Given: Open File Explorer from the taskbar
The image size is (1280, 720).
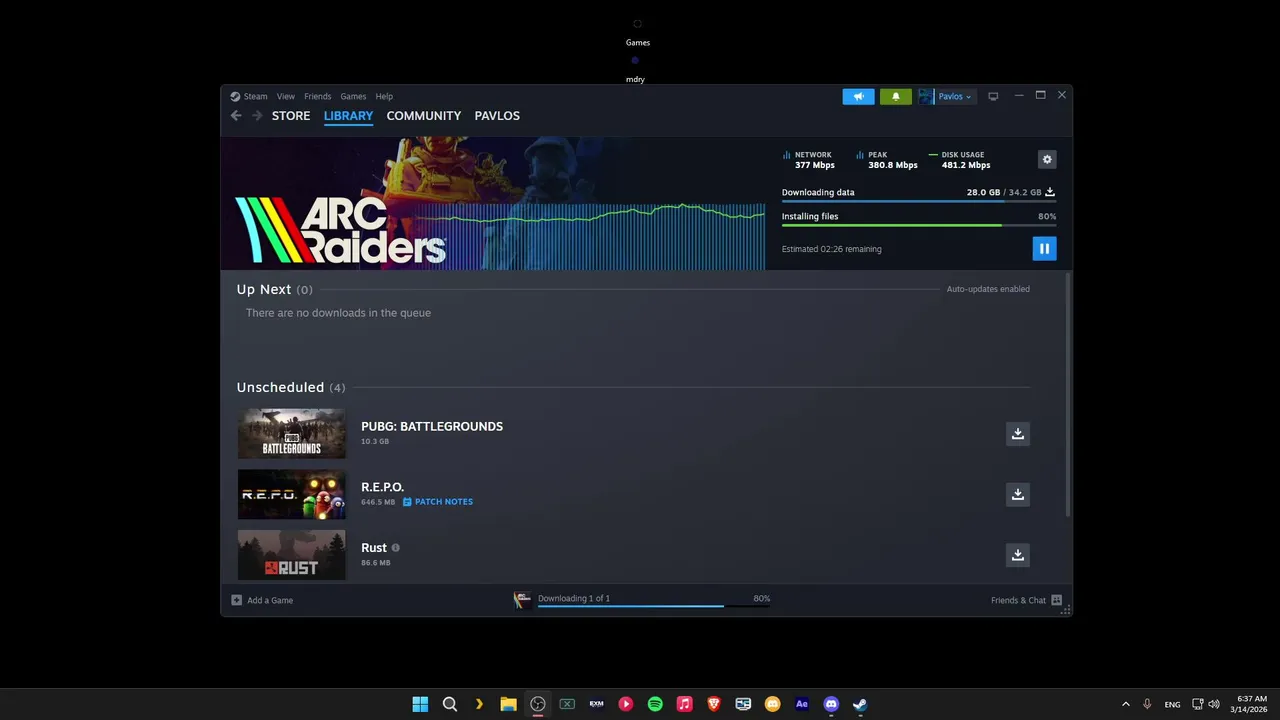Looking at the screenshot, I should [x=508, y=704].
